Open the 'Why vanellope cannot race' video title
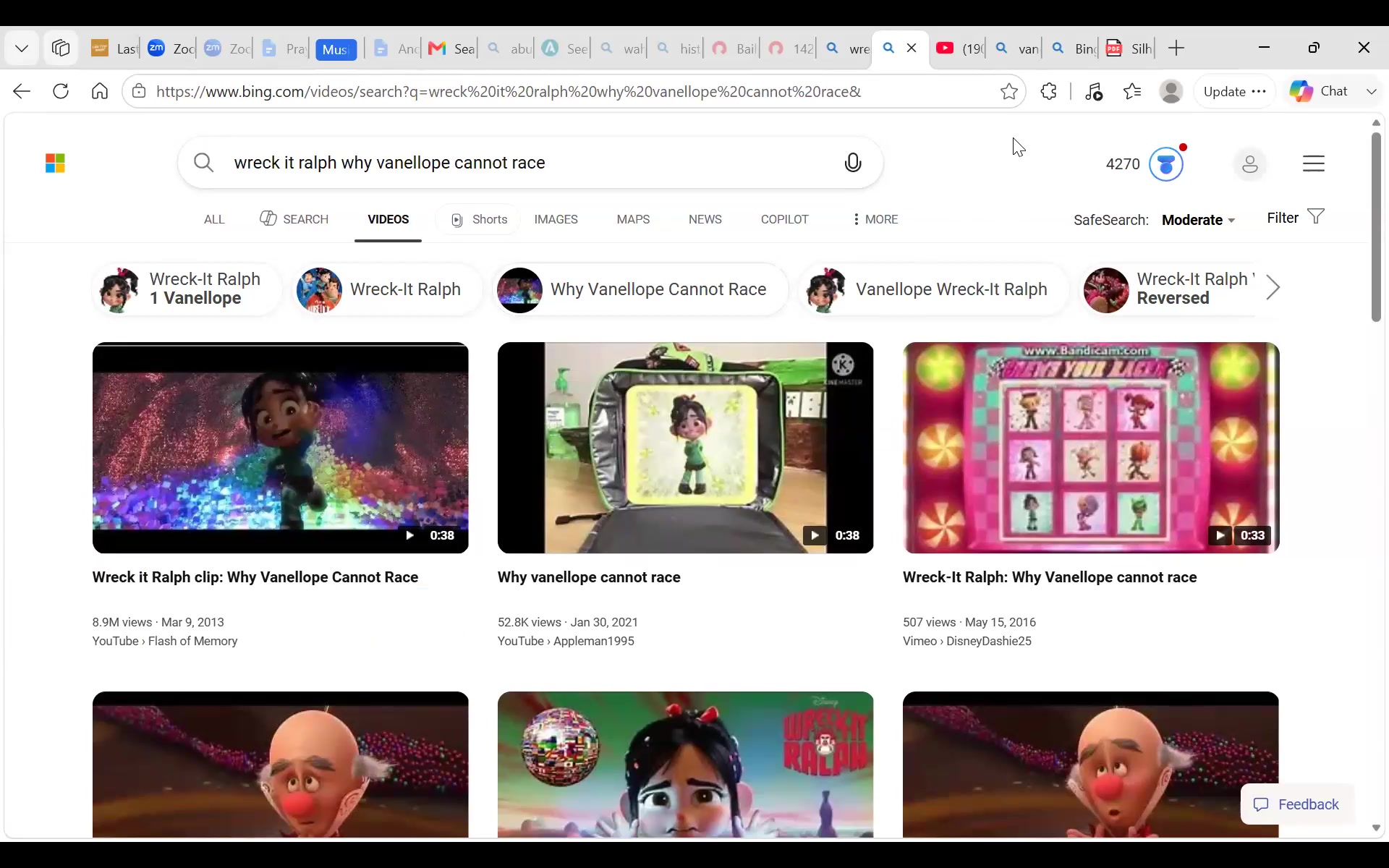This screenshot has height=868, width=1389. click(589, 577)
